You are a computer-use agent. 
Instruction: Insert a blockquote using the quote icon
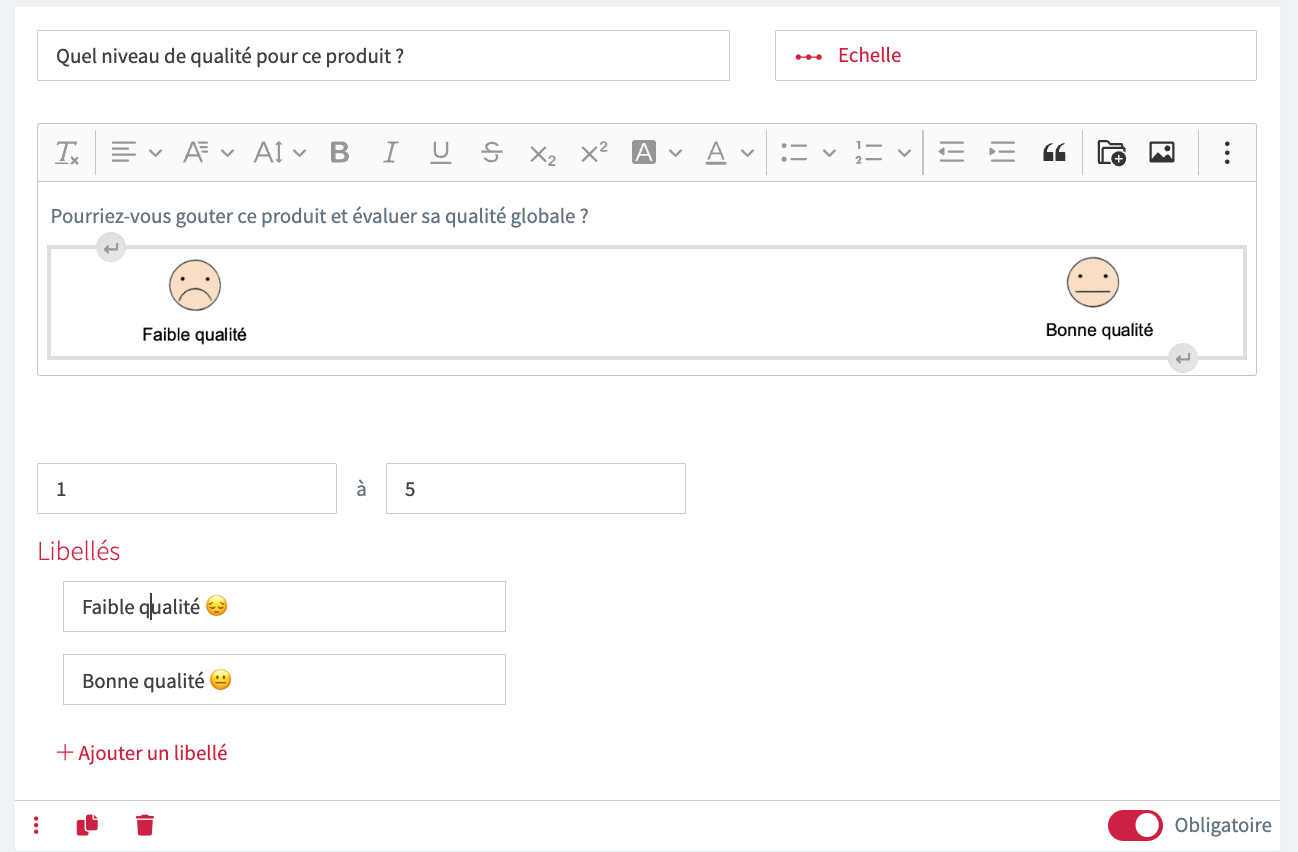1054,153
